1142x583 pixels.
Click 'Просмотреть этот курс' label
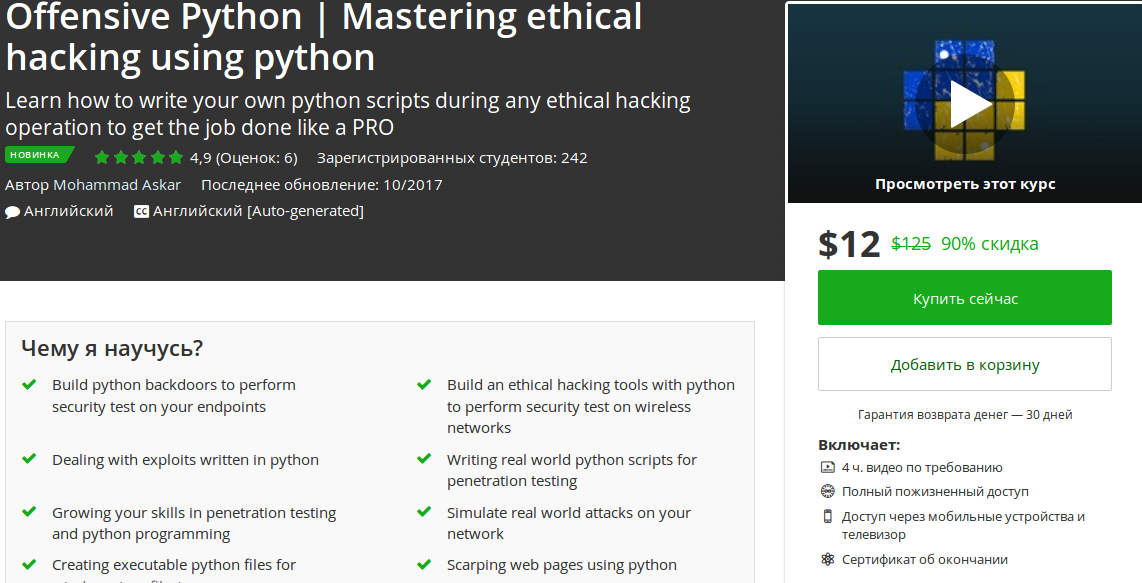[x=964, y=183]
